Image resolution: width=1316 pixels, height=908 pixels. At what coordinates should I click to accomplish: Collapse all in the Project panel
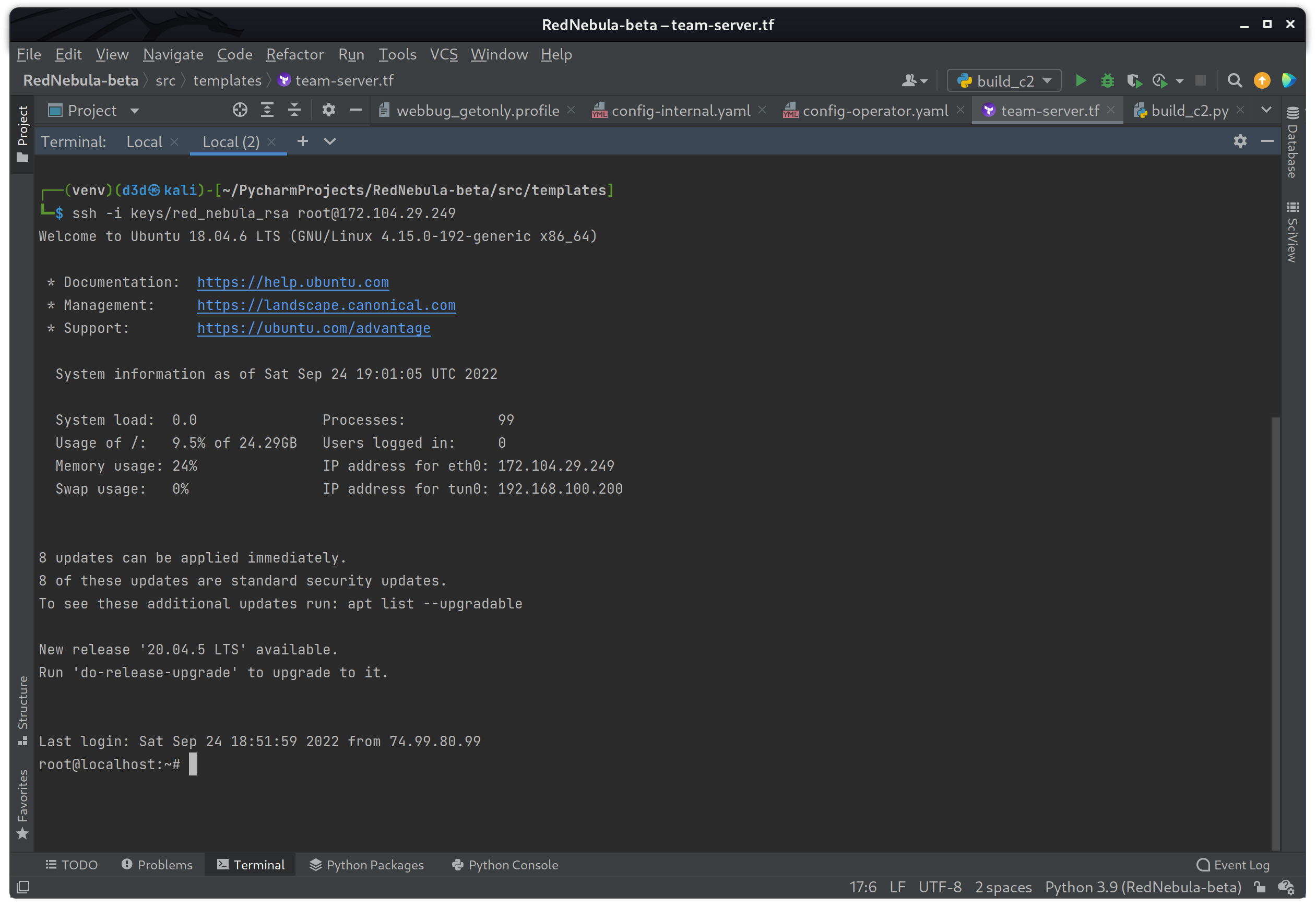point(294,110)
